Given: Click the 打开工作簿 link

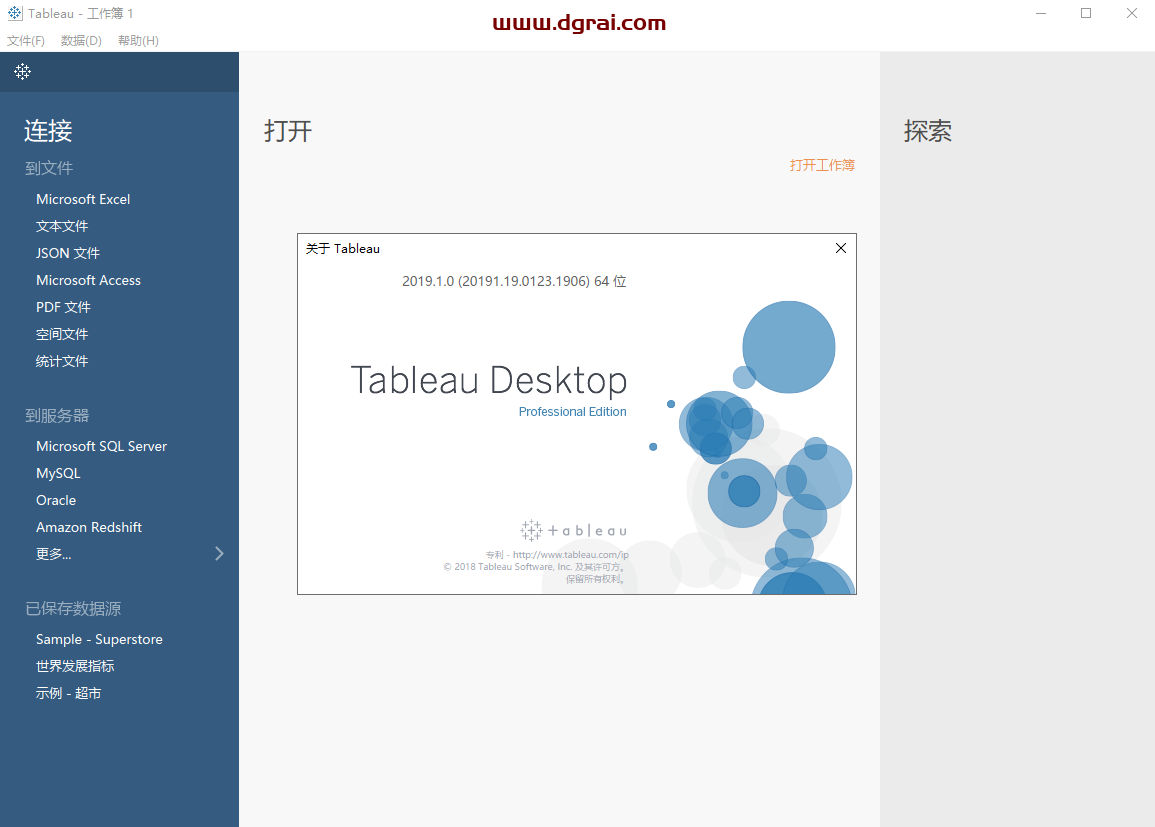Looking at the screenshot, I should point(822,165).
